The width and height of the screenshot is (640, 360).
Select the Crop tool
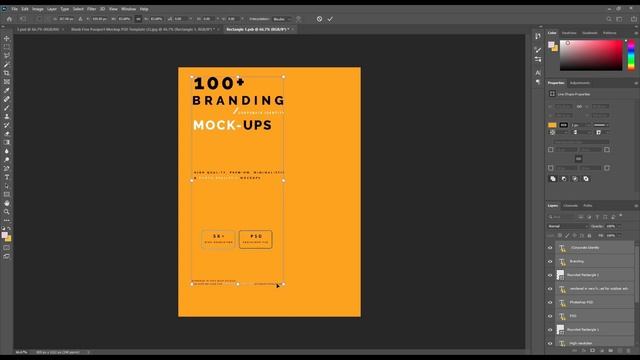[x=7, y=73]
